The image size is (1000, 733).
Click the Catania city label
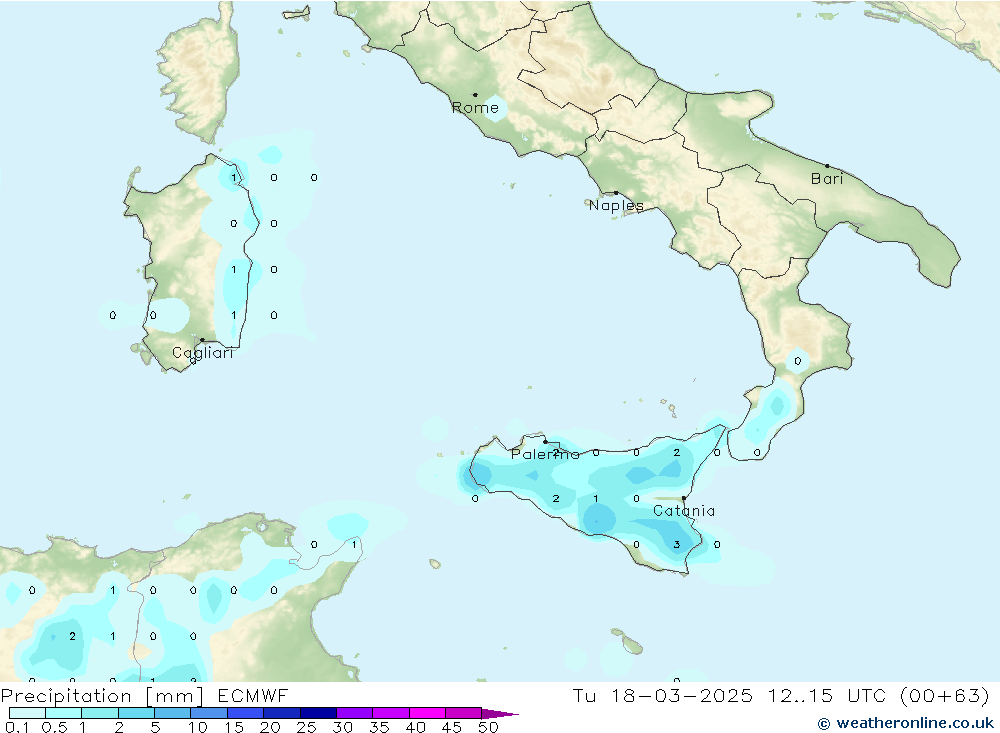click(x=684, y=511)
